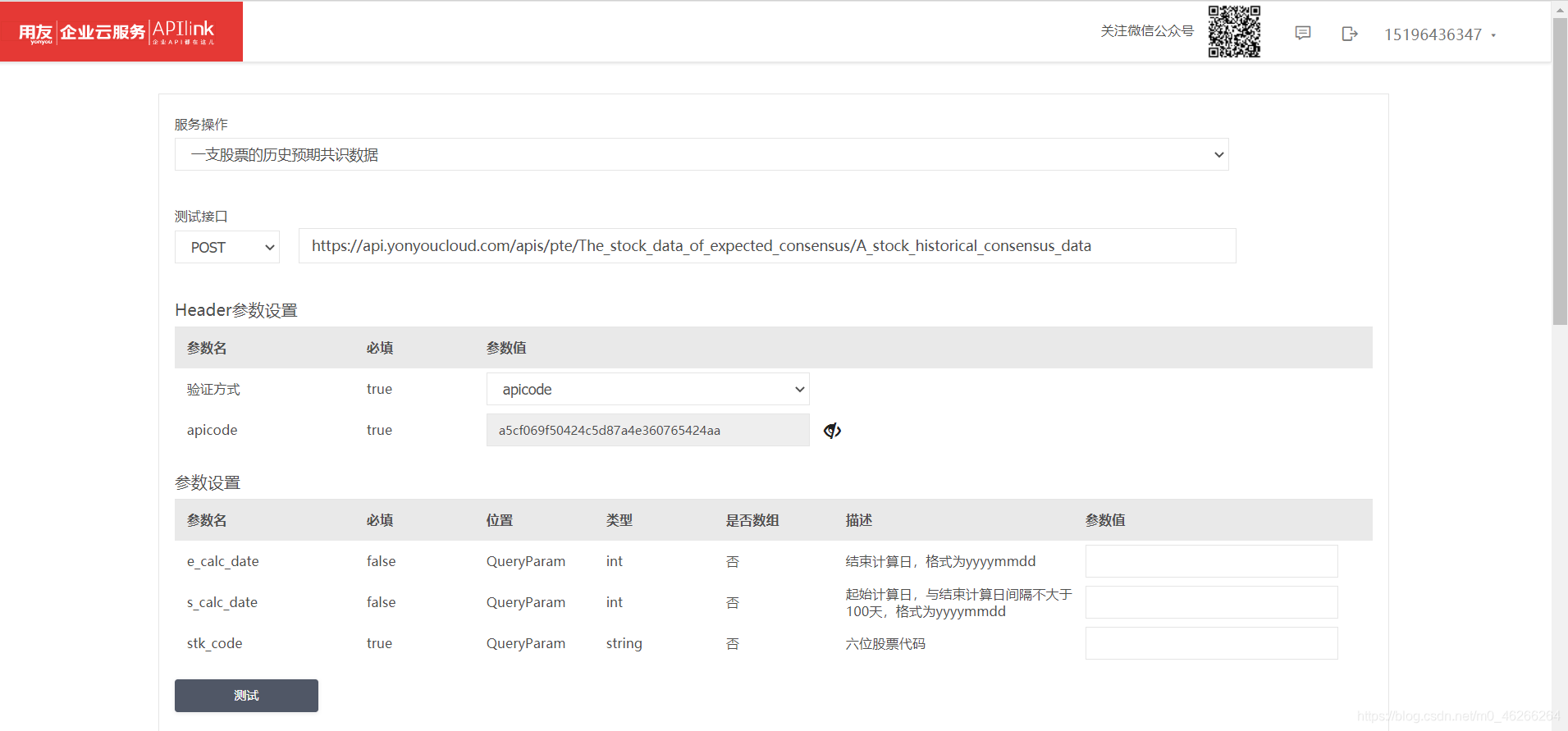Open the POST method dropdown

227,247
